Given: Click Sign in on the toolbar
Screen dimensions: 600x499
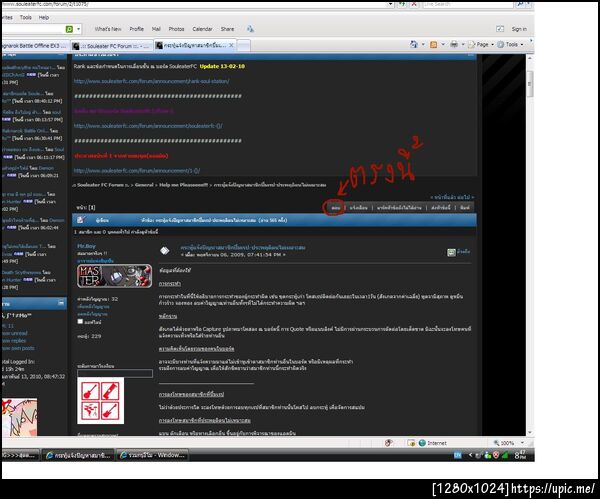Looking at the screenshot, I should tap(519, 29).
